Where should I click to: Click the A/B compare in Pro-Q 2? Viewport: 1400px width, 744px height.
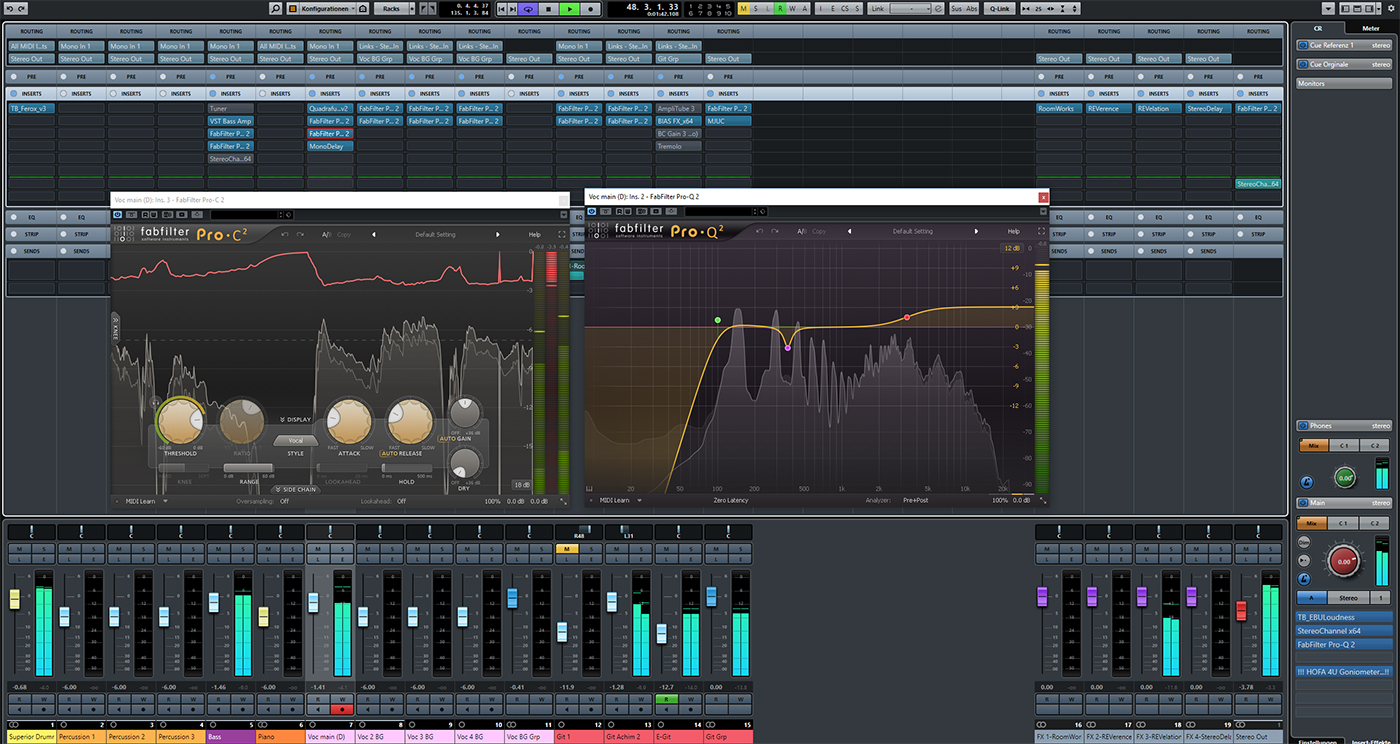802,231
